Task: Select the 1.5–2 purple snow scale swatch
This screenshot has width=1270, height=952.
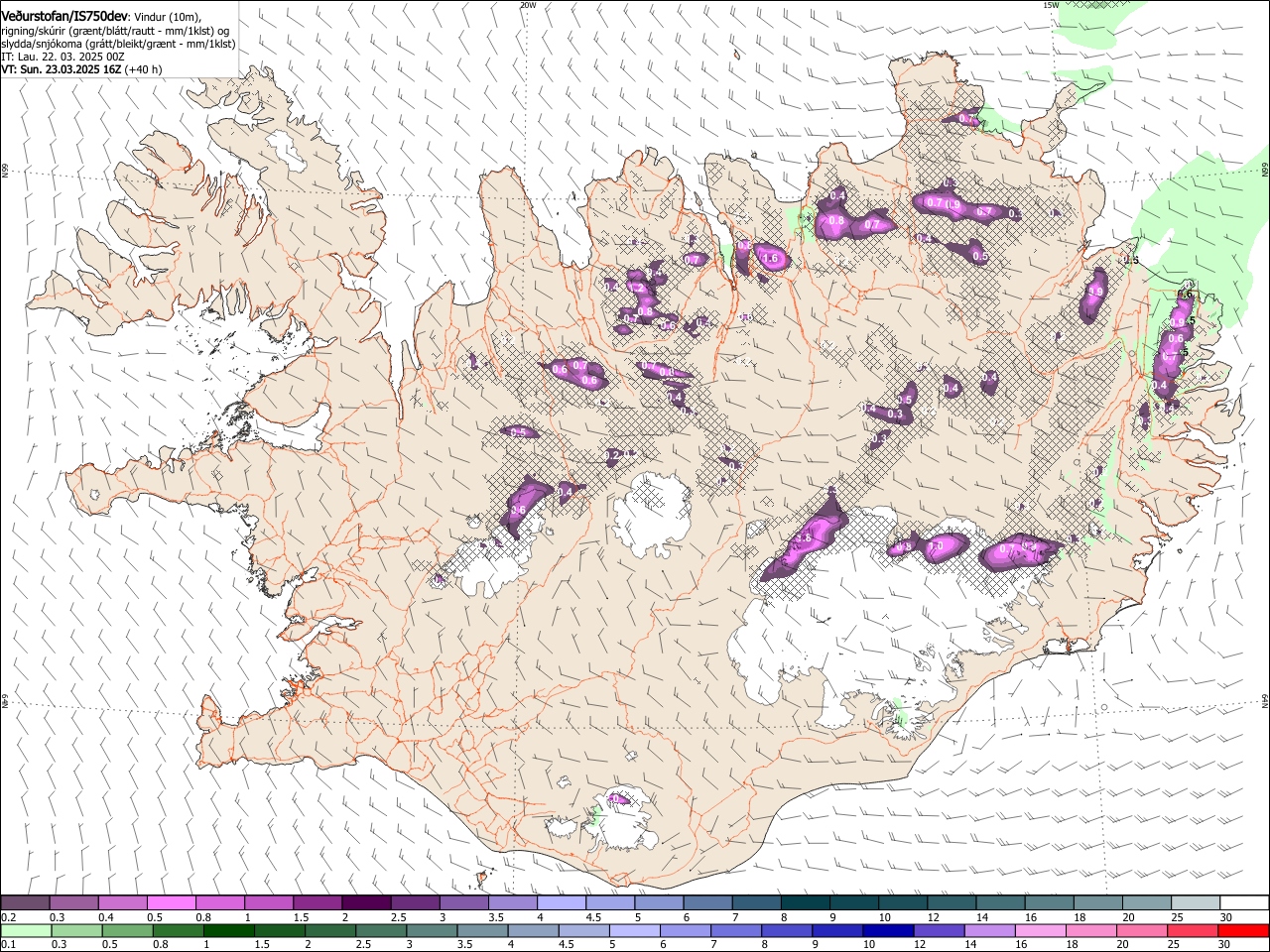Action: coord(317,902)
